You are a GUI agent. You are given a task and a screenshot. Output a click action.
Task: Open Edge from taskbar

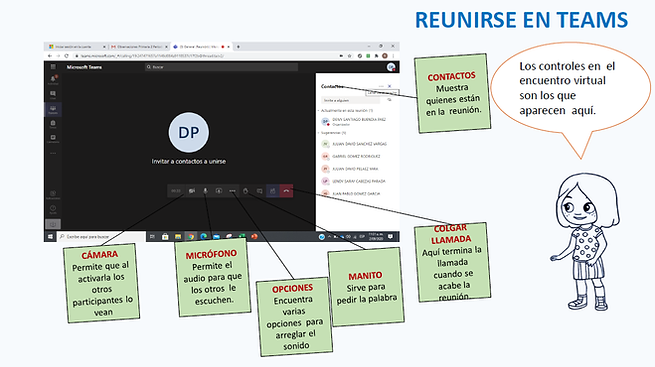point(203,237)
